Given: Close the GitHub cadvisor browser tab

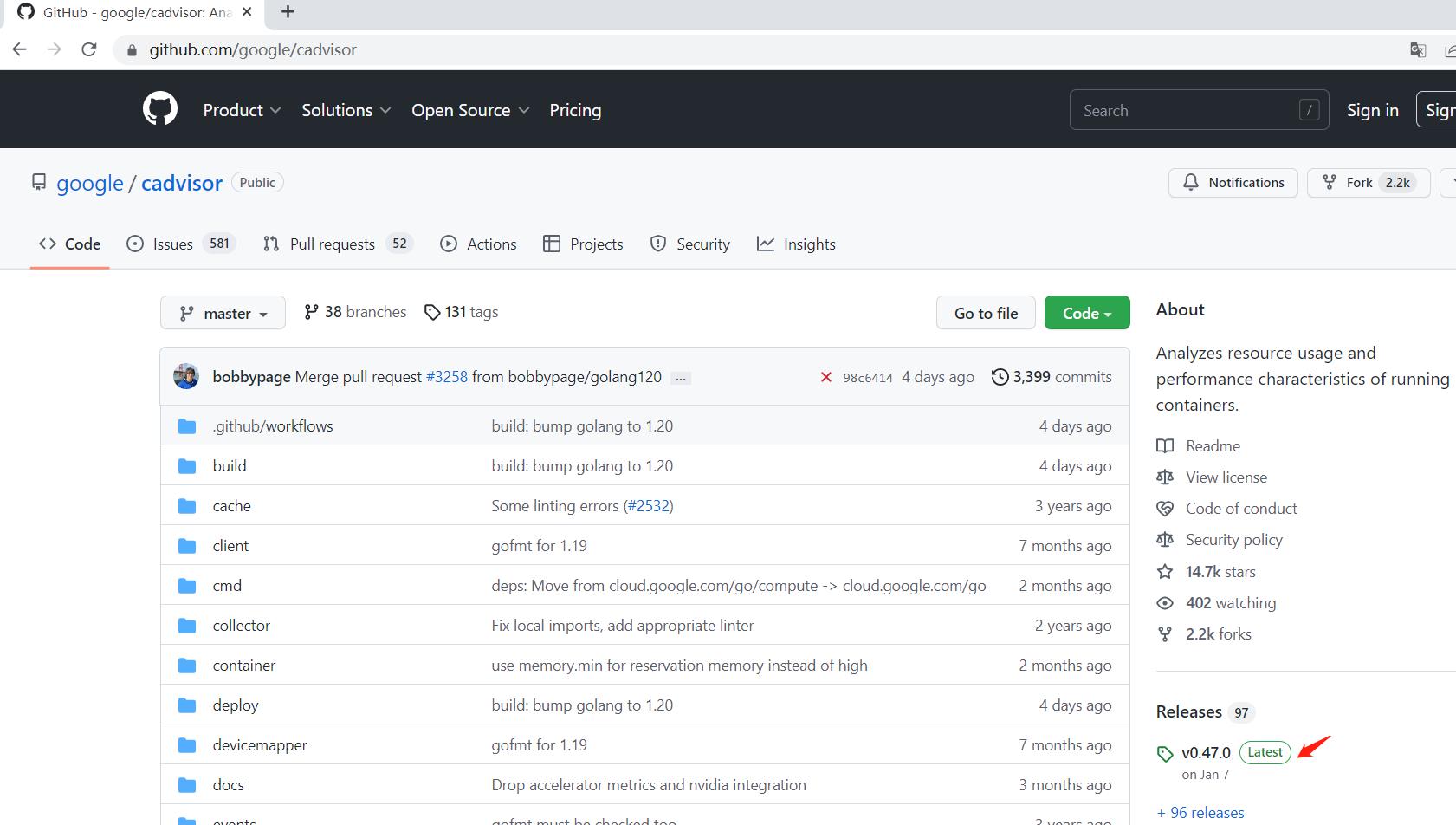Looking at the screenshot, I should pyautogui.click(x=248, y=12).
